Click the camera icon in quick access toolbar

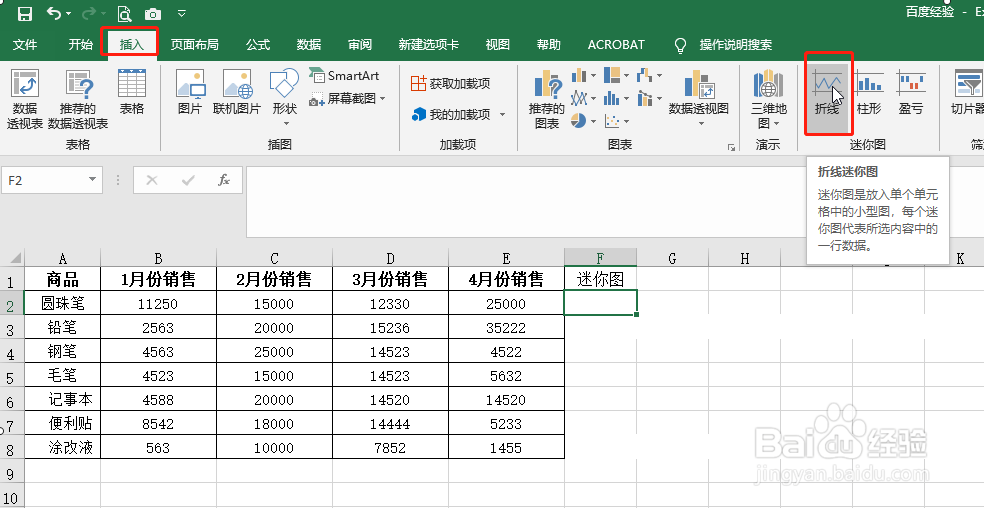point(152,13)
